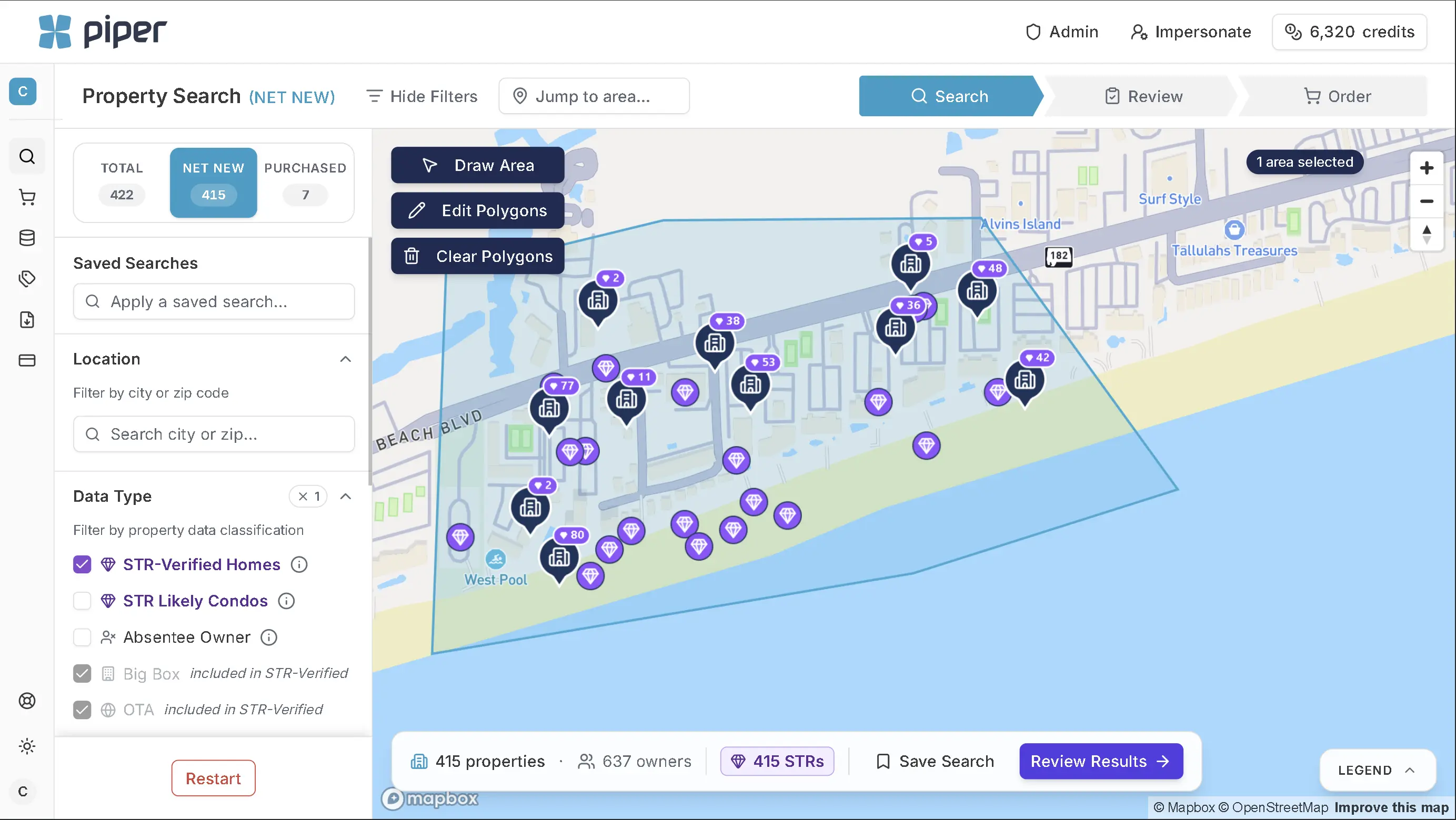Click the life buoy help icon
The height and width of the screenshot is (820, 1456).
tap(27, 701)
